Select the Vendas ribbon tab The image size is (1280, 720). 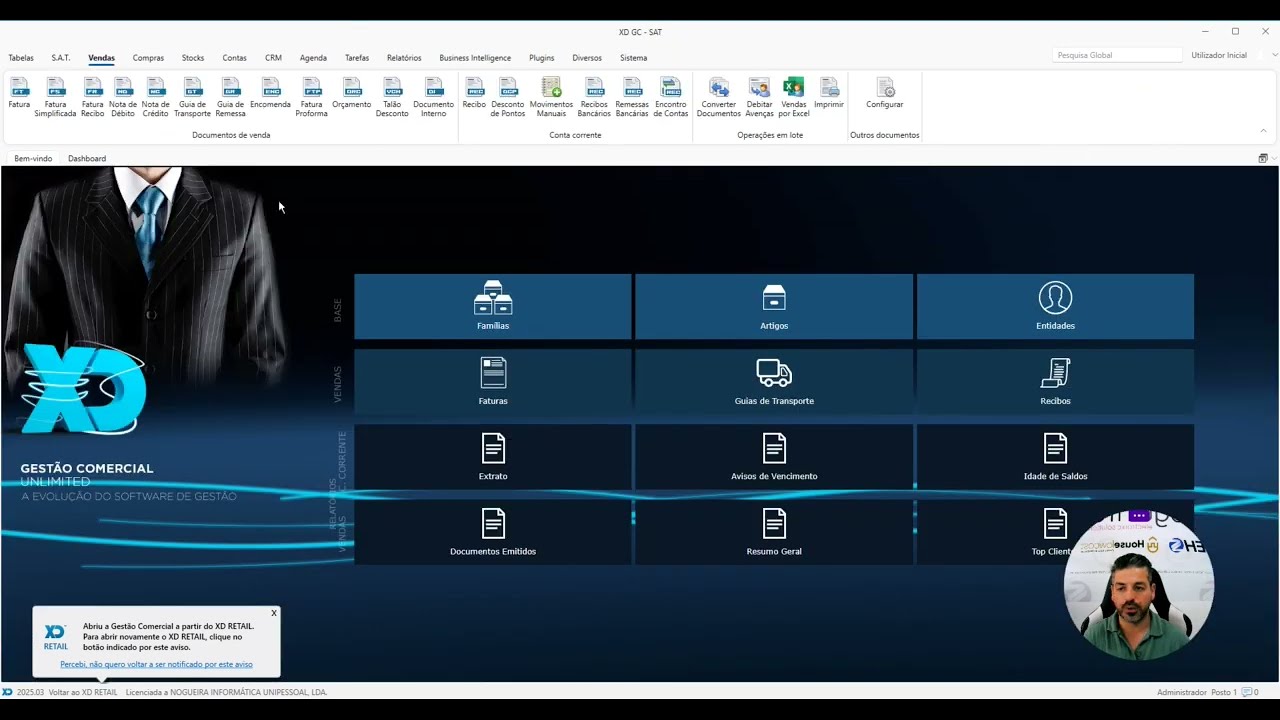(101, 58)
